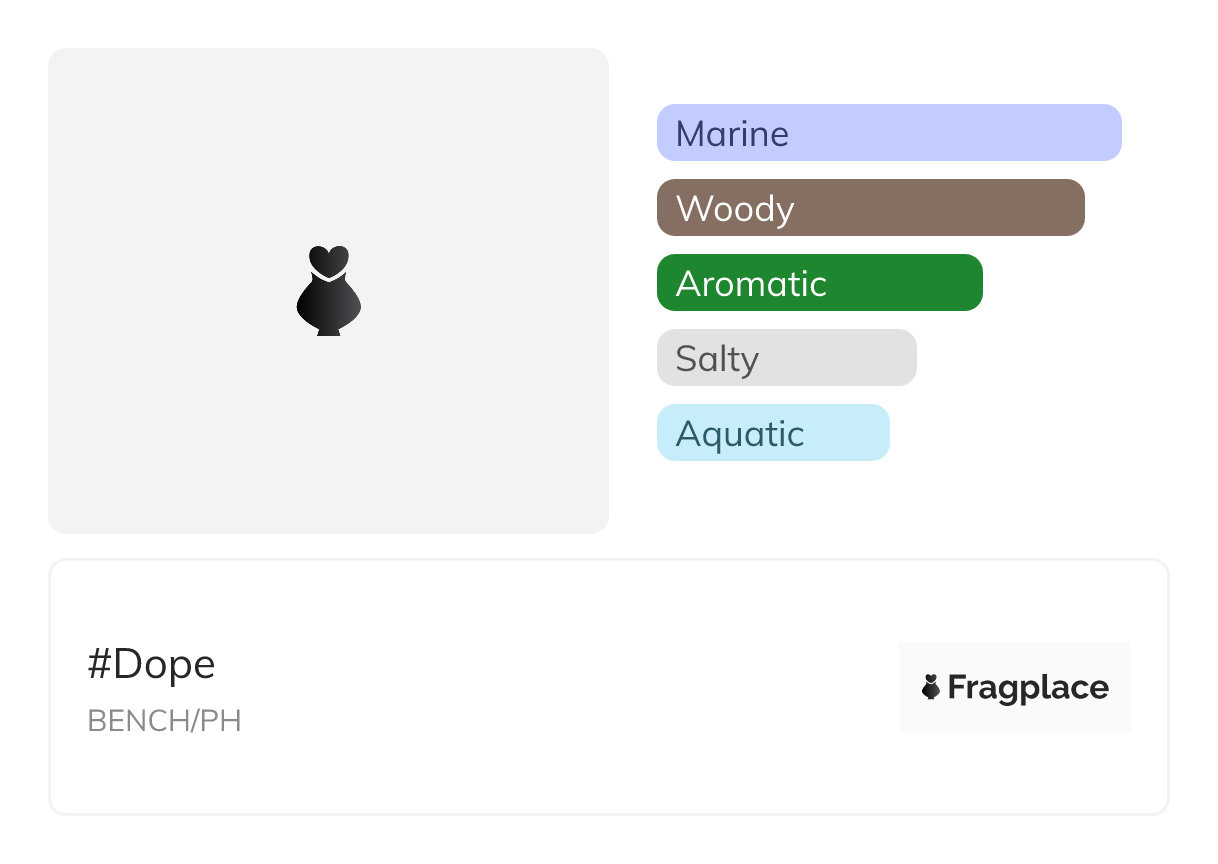Click the heart-shaped cap of the large bottle

(328, 259)
